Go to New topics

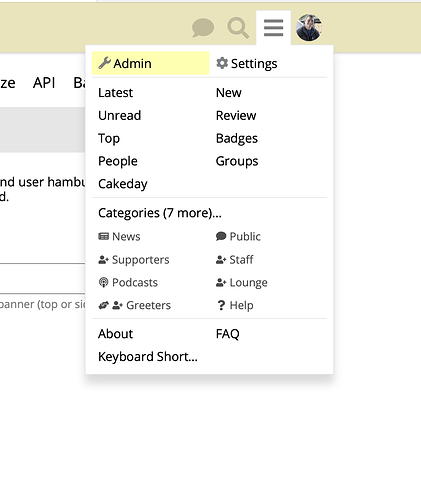[229, 93]
